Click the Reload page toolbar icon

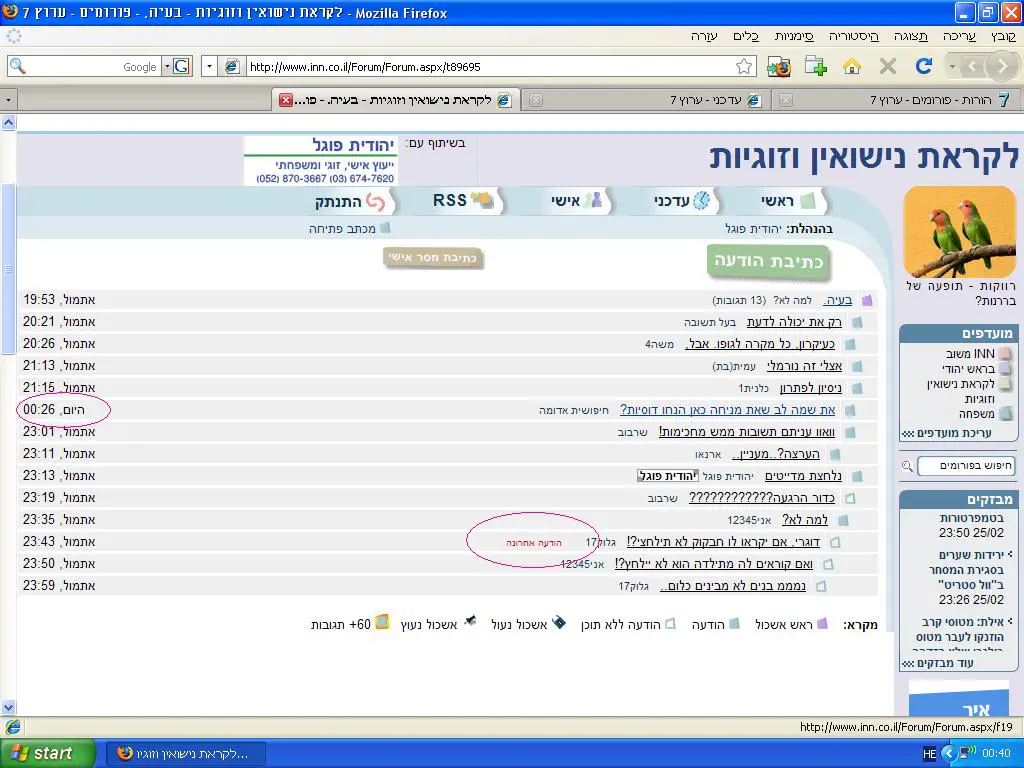[x=924, y=66]
